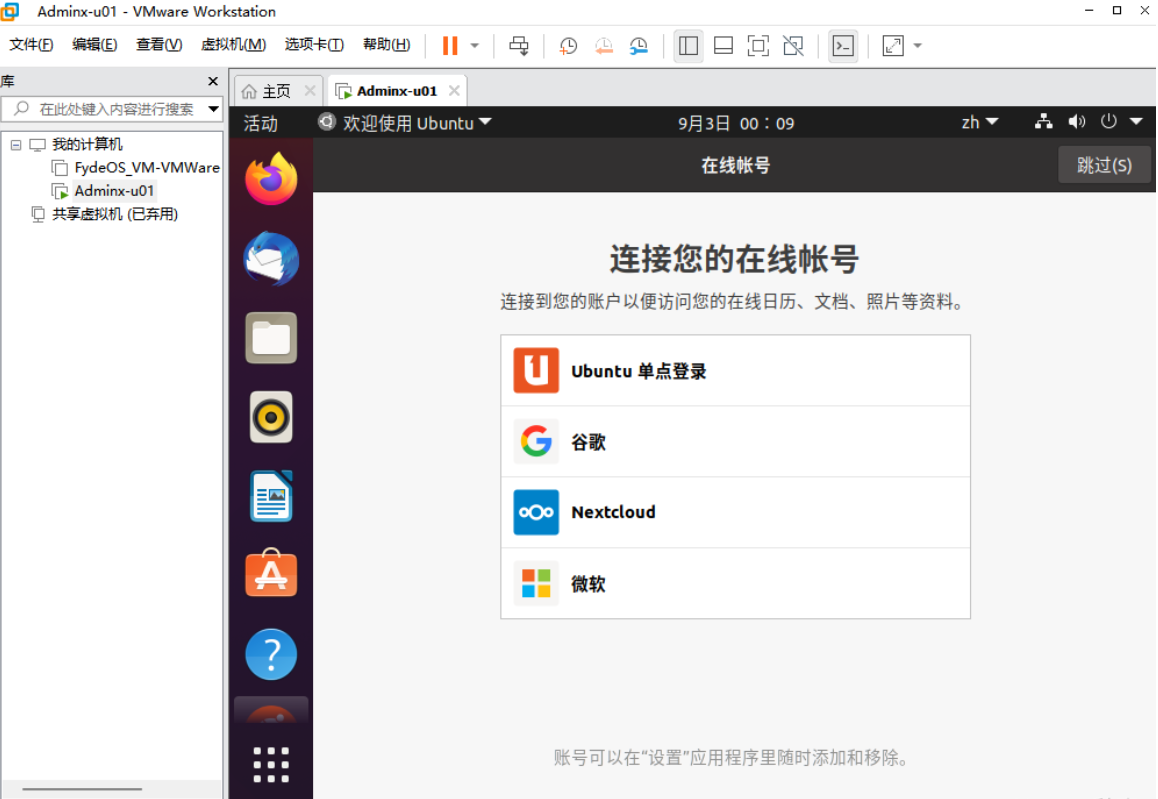Click the stretch guest display icon
This screenshot has height=799, width=1158.
point(893,46)
